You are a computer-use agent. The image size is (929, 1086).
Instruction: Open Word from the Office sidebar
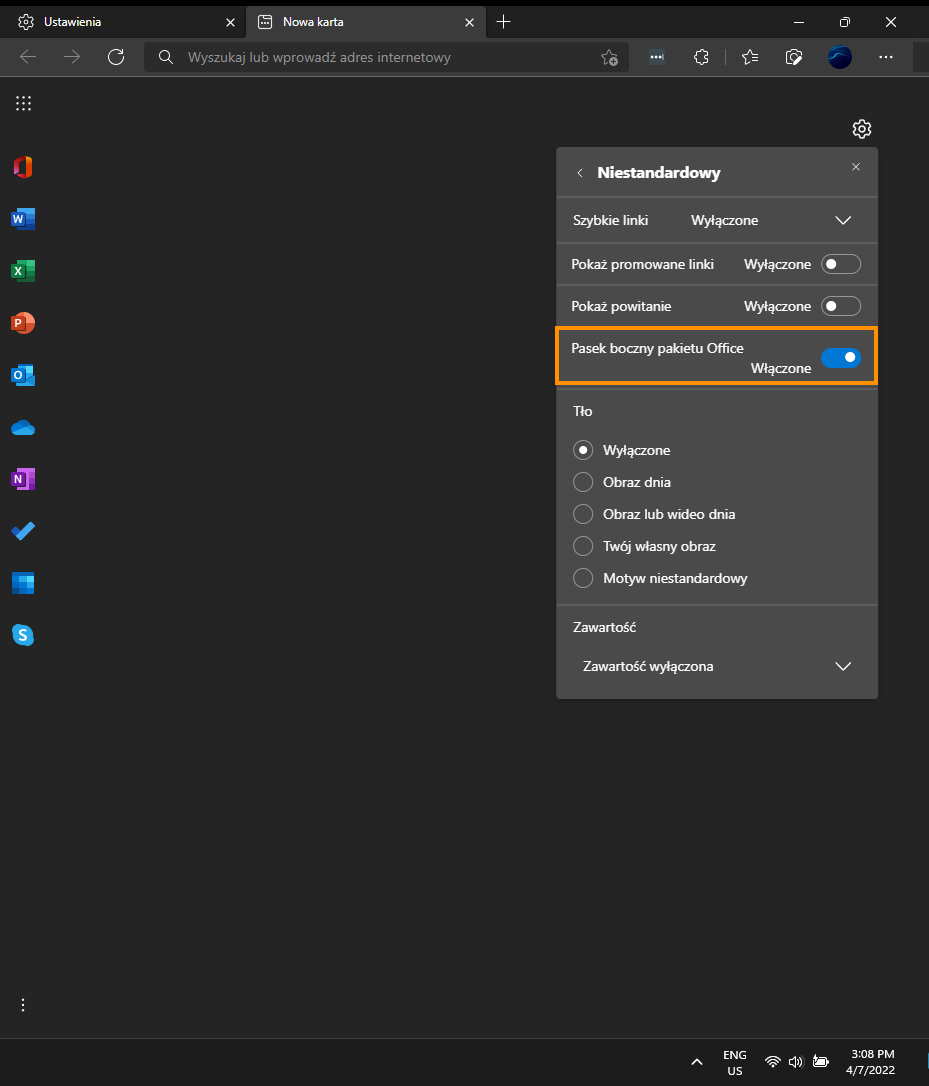23,219
